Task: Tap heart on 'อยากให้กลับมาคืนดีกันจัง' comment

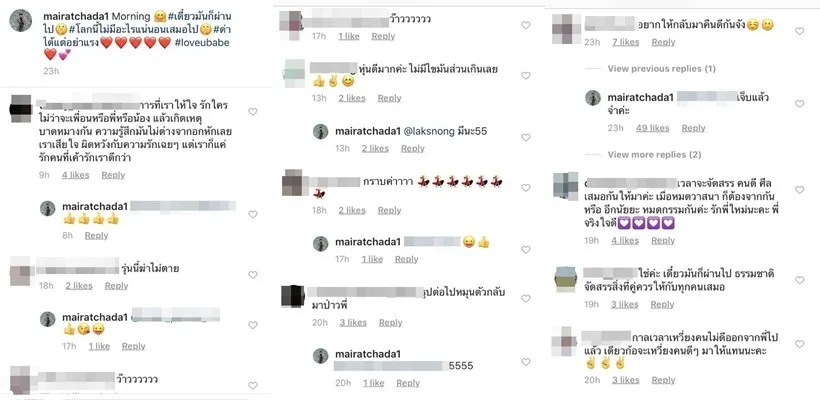Action: [799, 31]
